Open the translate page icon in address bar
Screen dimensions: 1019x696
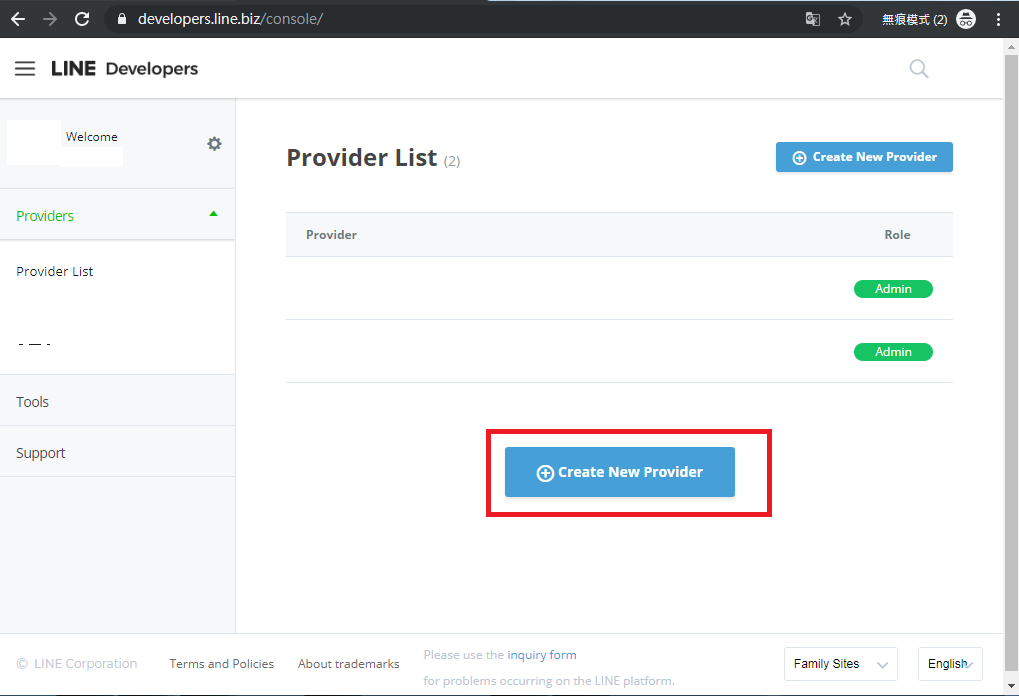[812, 19]
